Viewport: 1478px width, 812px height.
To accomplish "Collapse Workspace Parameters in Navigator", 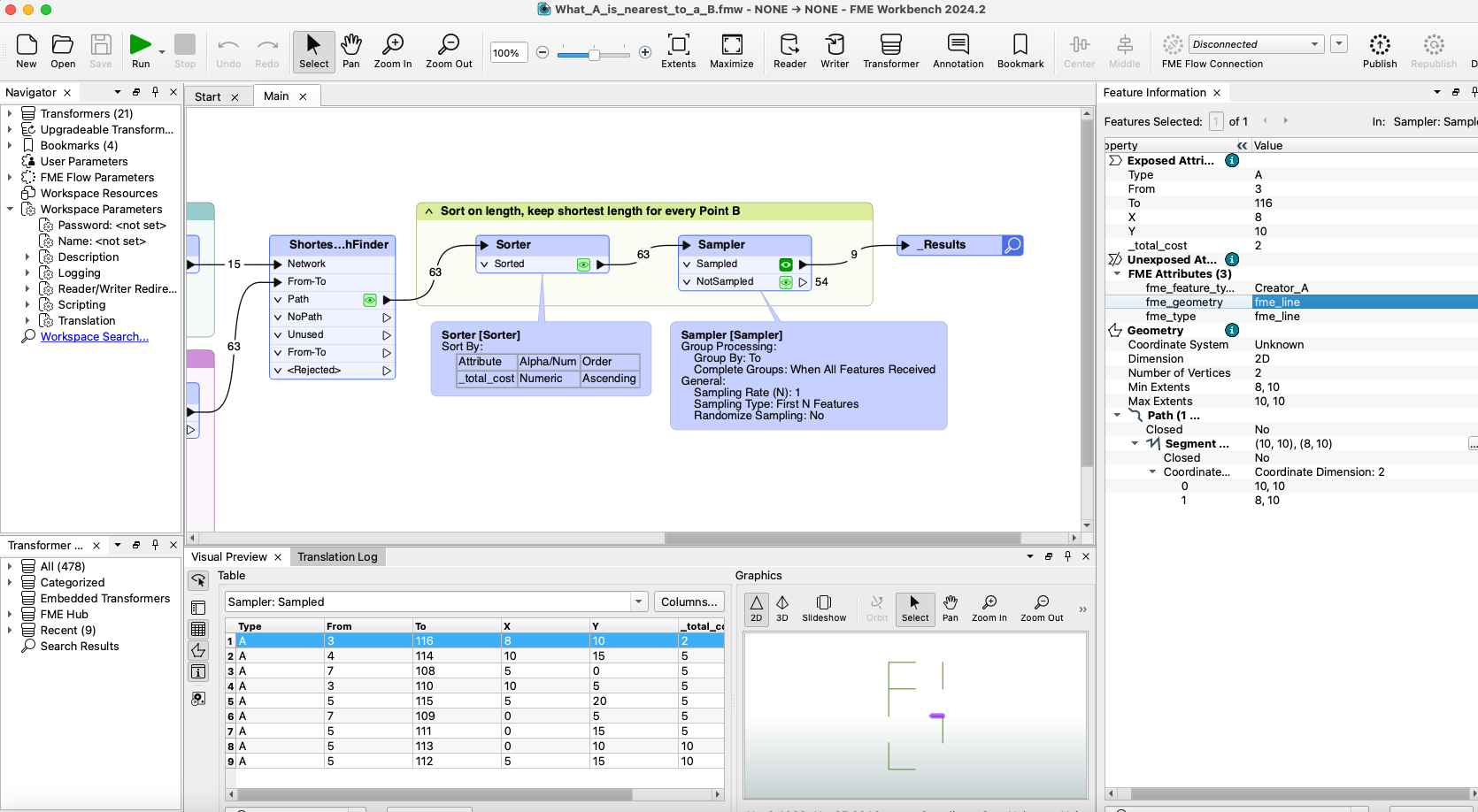I will point(10,209).
